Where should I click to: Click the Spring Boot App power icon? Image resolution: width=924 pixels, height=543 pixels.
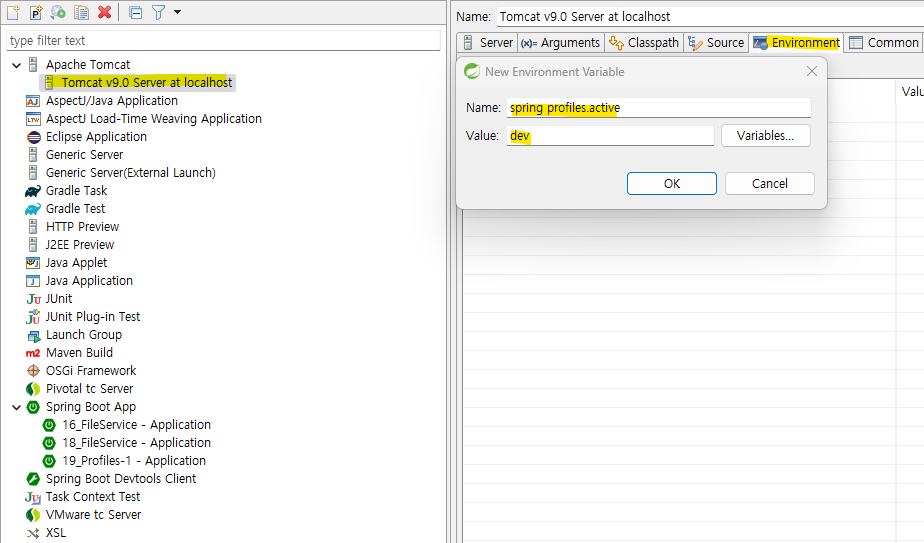[34, 407]
